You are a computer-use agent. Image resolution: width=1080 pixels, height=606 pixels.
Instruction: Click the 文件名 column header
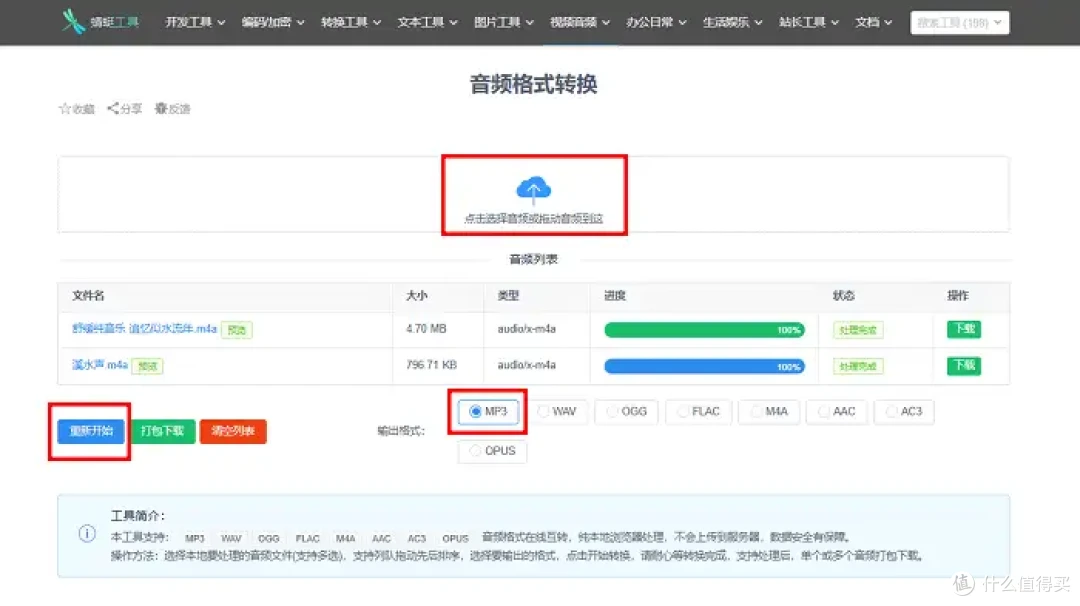88,295
